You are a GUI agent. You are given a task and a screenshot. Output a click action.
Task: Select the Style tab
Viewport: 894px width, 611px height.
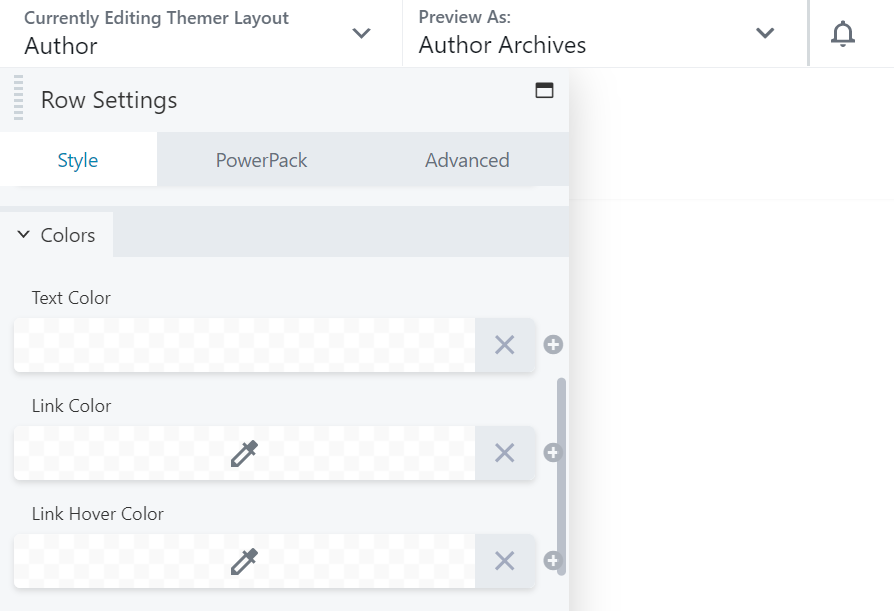78,160
